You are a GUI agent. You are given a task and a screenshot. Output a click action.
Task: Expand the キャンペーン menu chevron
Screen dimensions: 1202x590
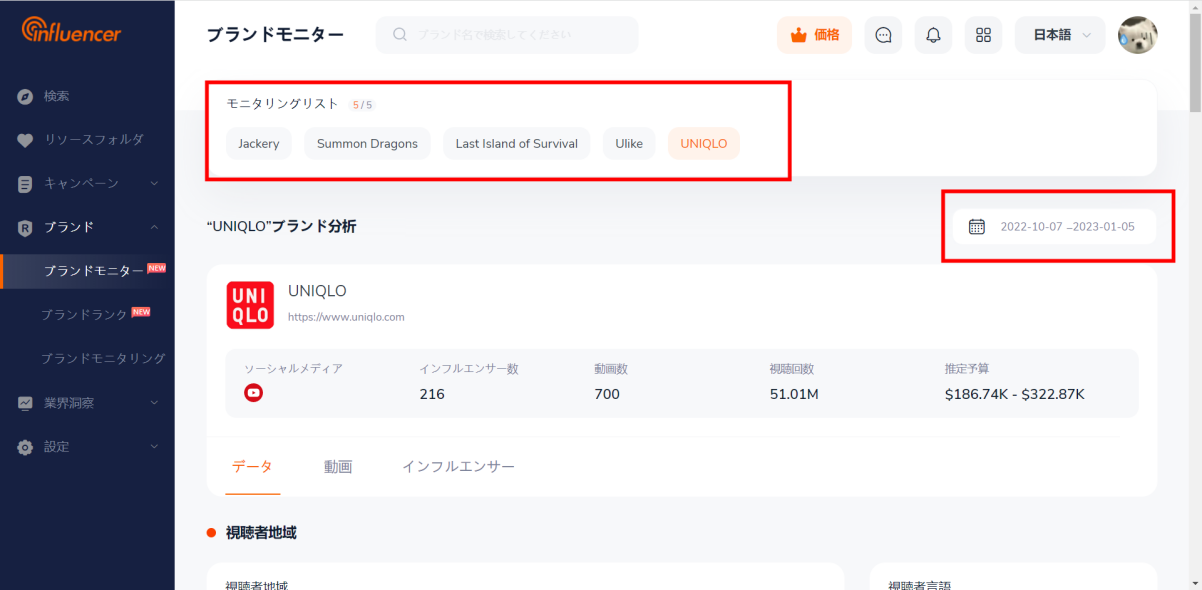(x=154, y=184)
